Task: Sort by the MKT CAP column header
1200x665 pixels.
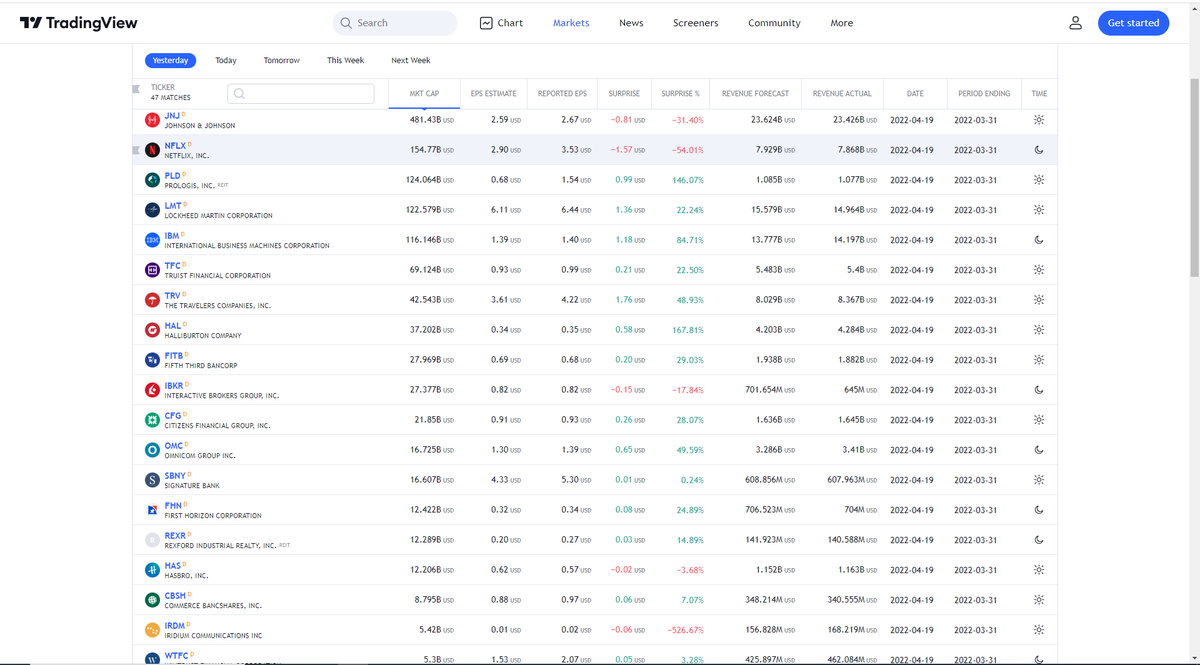Action: (x=424, y=94)
